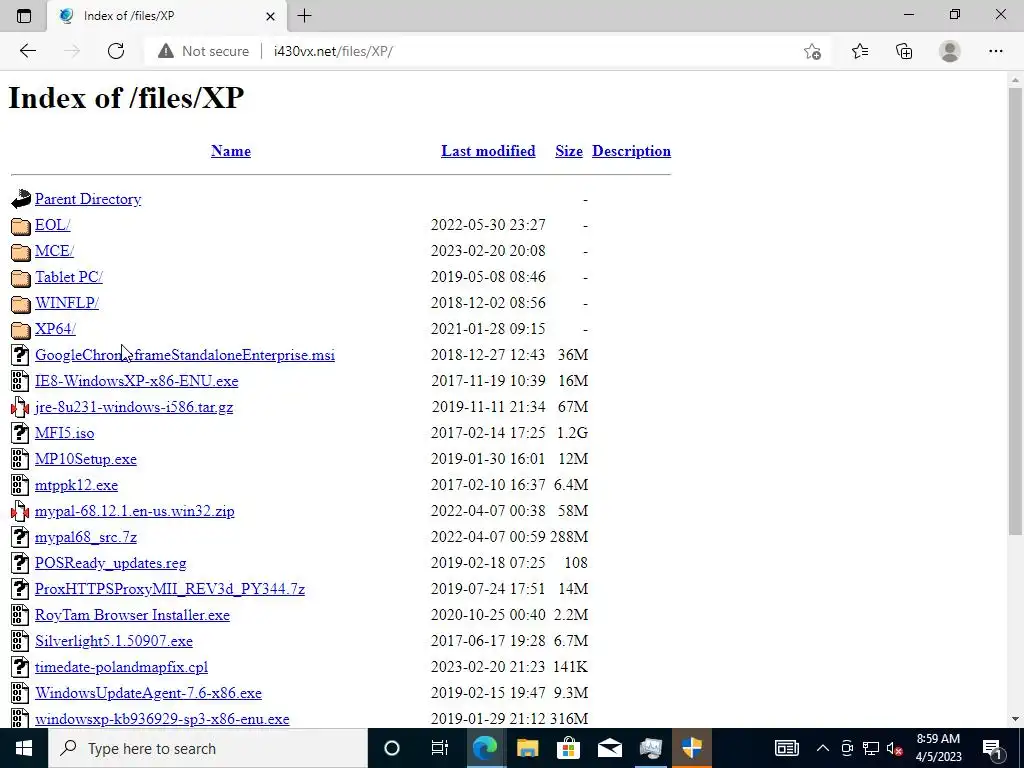Click the scrollbar down arrow
1024x768 pixels.
click(x=1015, y=719)
